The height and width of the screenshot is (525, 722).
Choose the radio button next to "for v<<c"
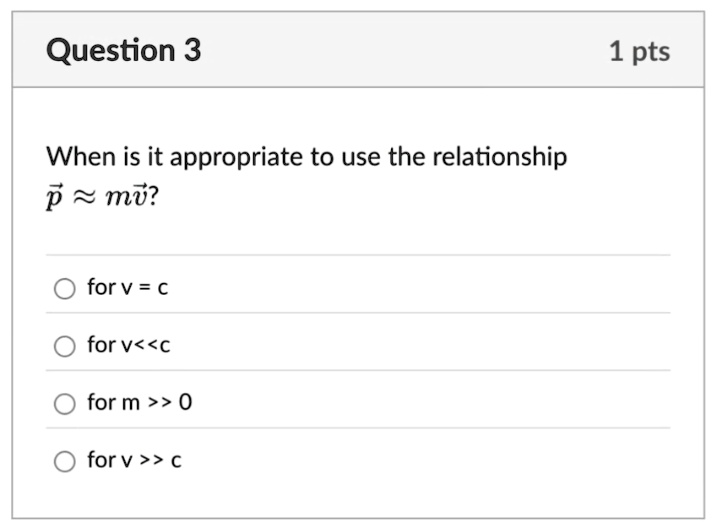pos(64,346)
